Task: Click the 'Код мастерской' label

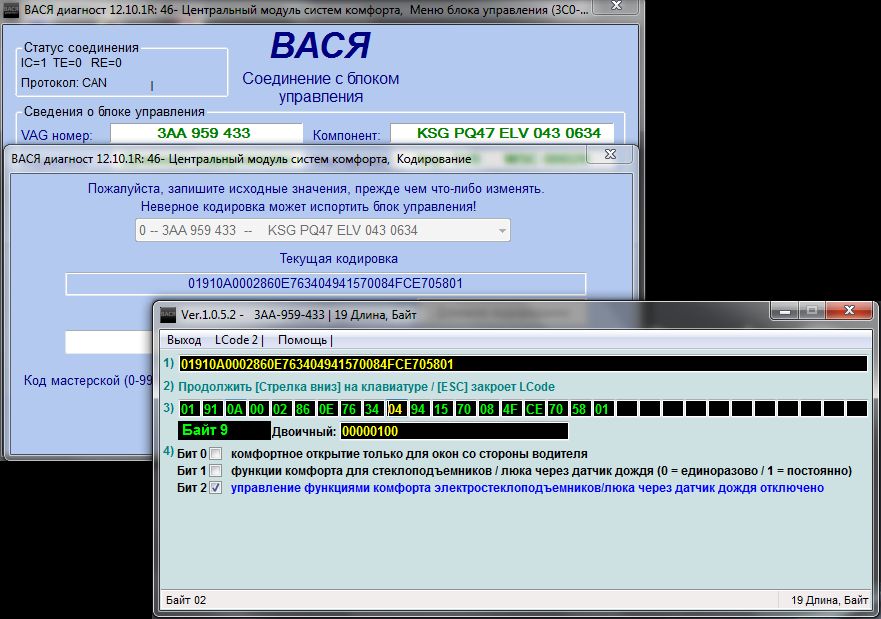Action: pyautogui.click(x=88, y=380)
